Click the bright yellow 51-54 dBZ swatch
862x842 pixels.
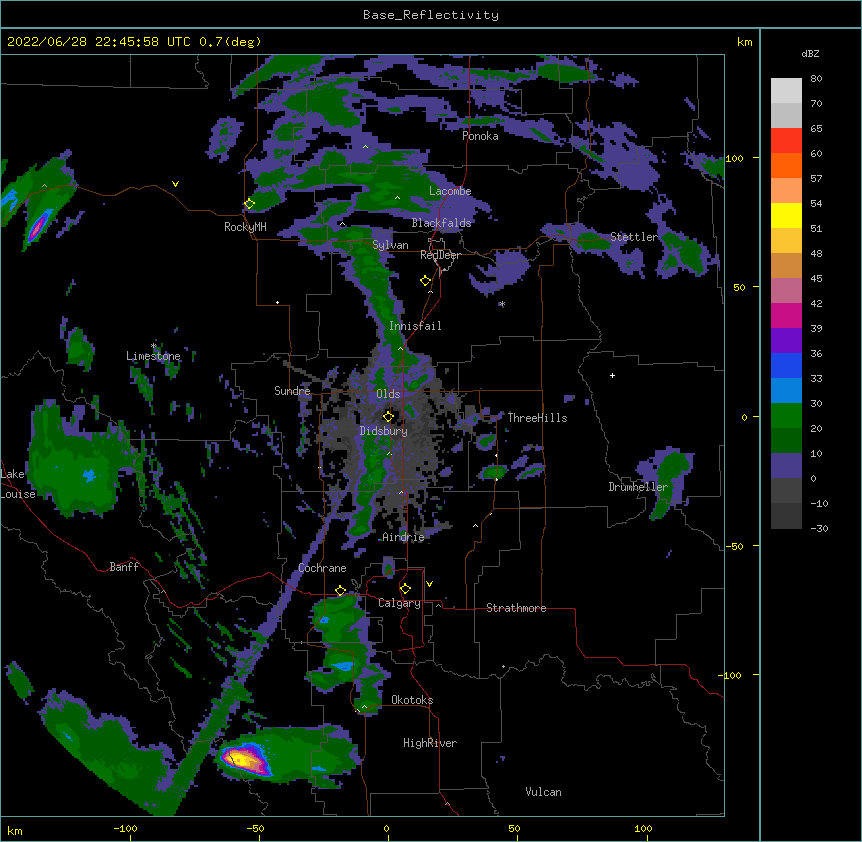click(x=786, y=215)
